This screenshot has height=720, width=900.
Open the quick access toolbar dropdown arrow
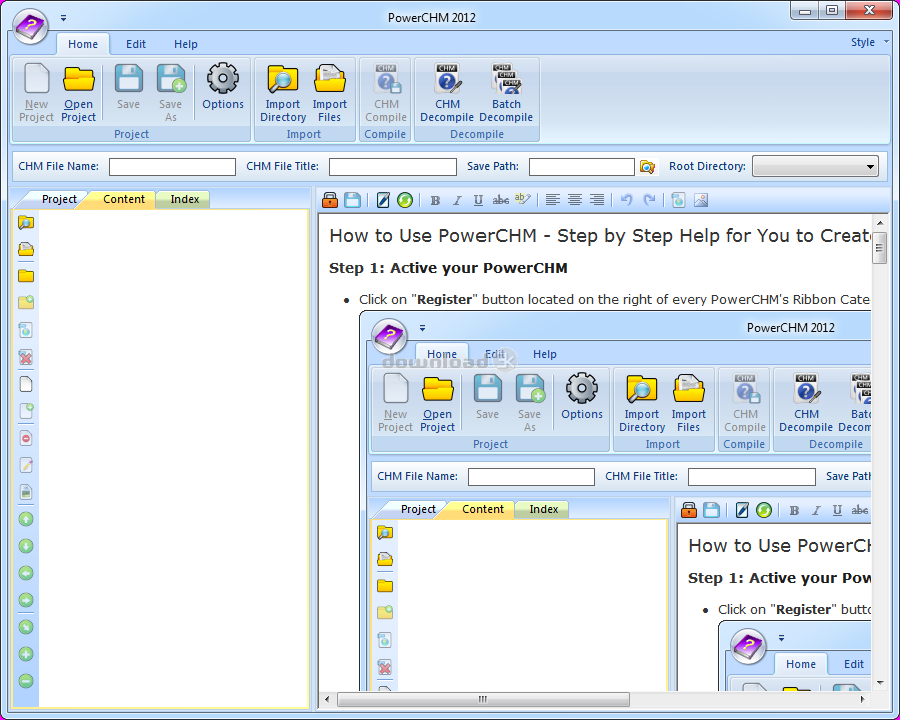point(64,18)
